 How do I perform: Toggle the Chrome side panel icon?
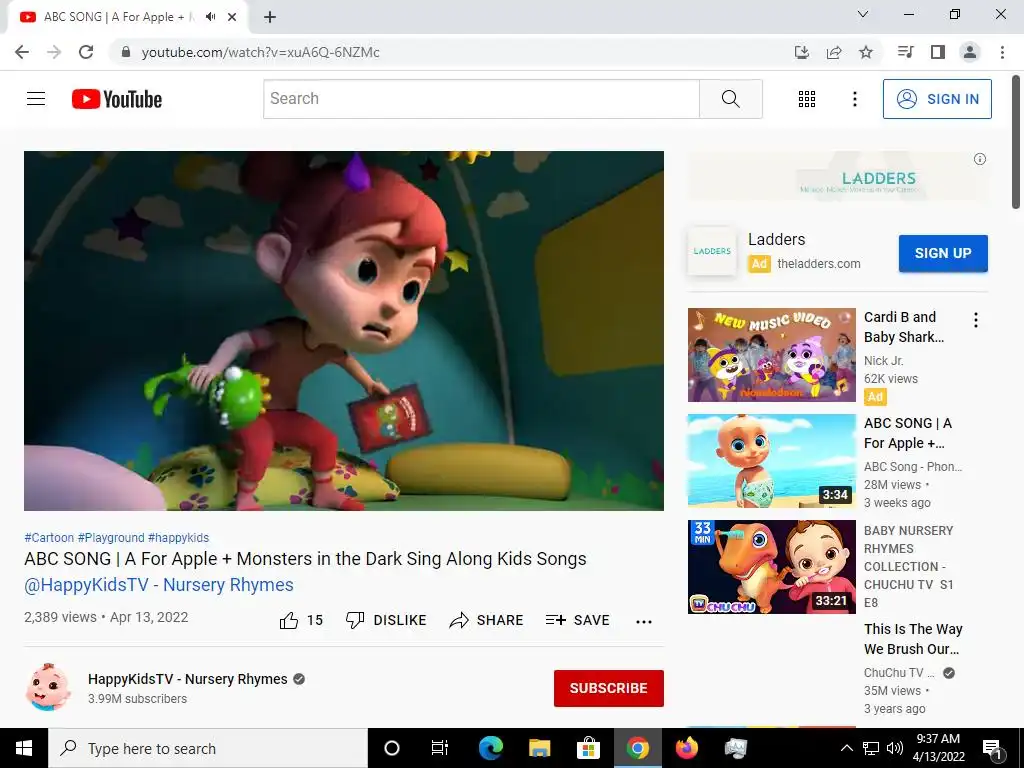(938, 52)
